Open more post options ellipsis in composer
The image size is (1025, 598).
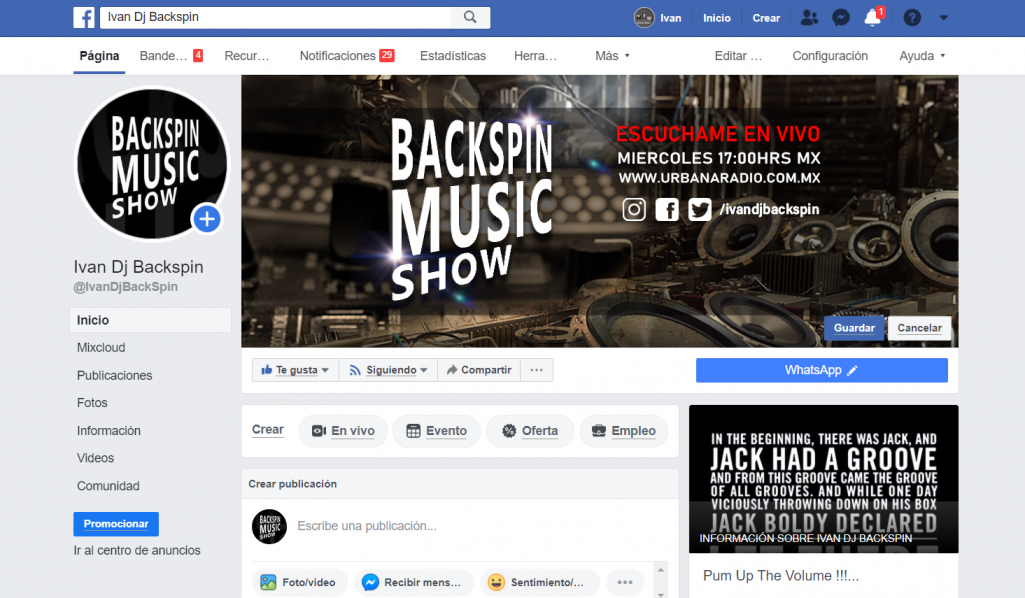(625, 582)
